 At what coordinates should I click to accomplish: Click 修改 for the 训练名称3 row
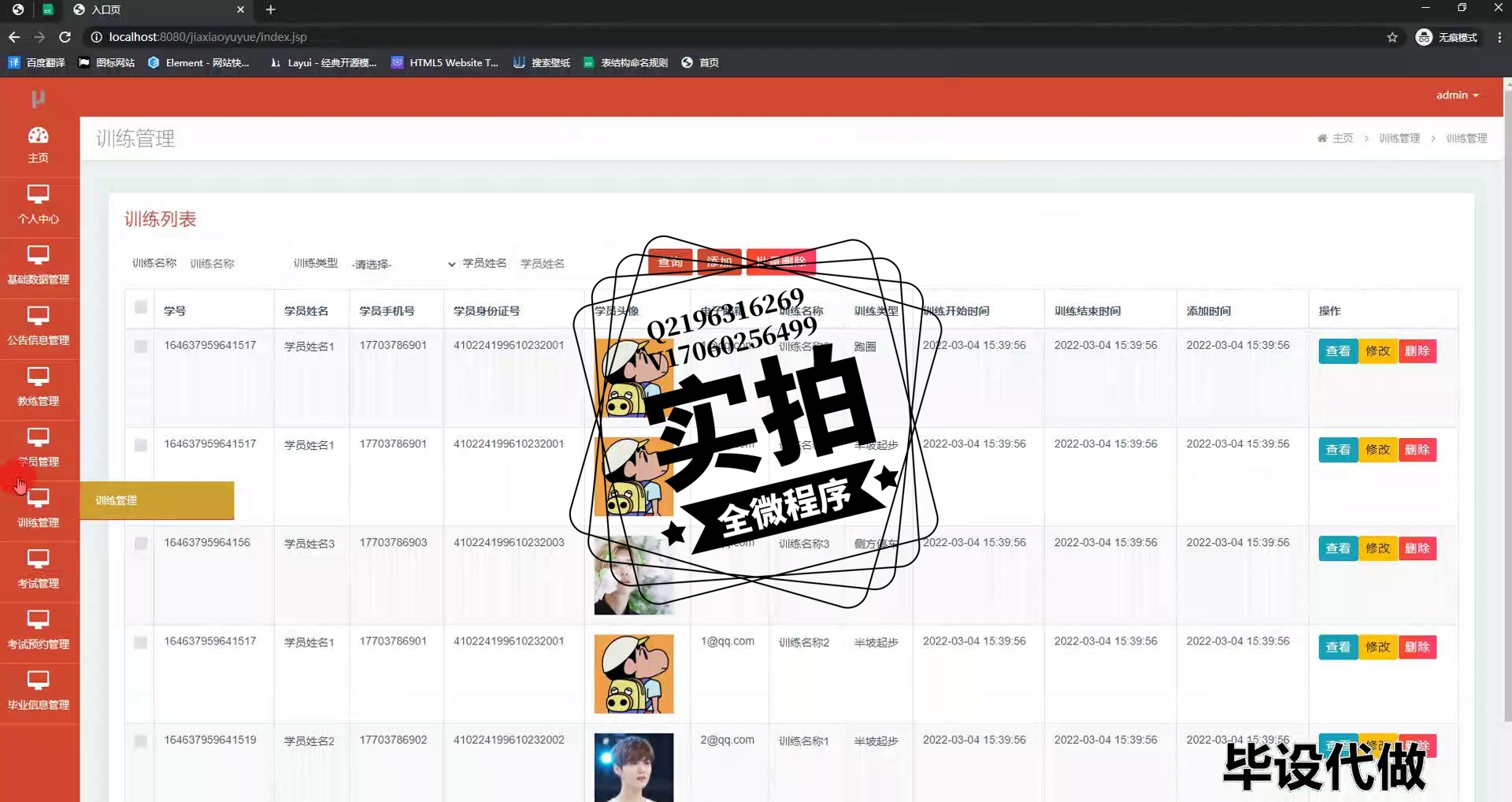pyautogui.click(x=1378, y=548)
